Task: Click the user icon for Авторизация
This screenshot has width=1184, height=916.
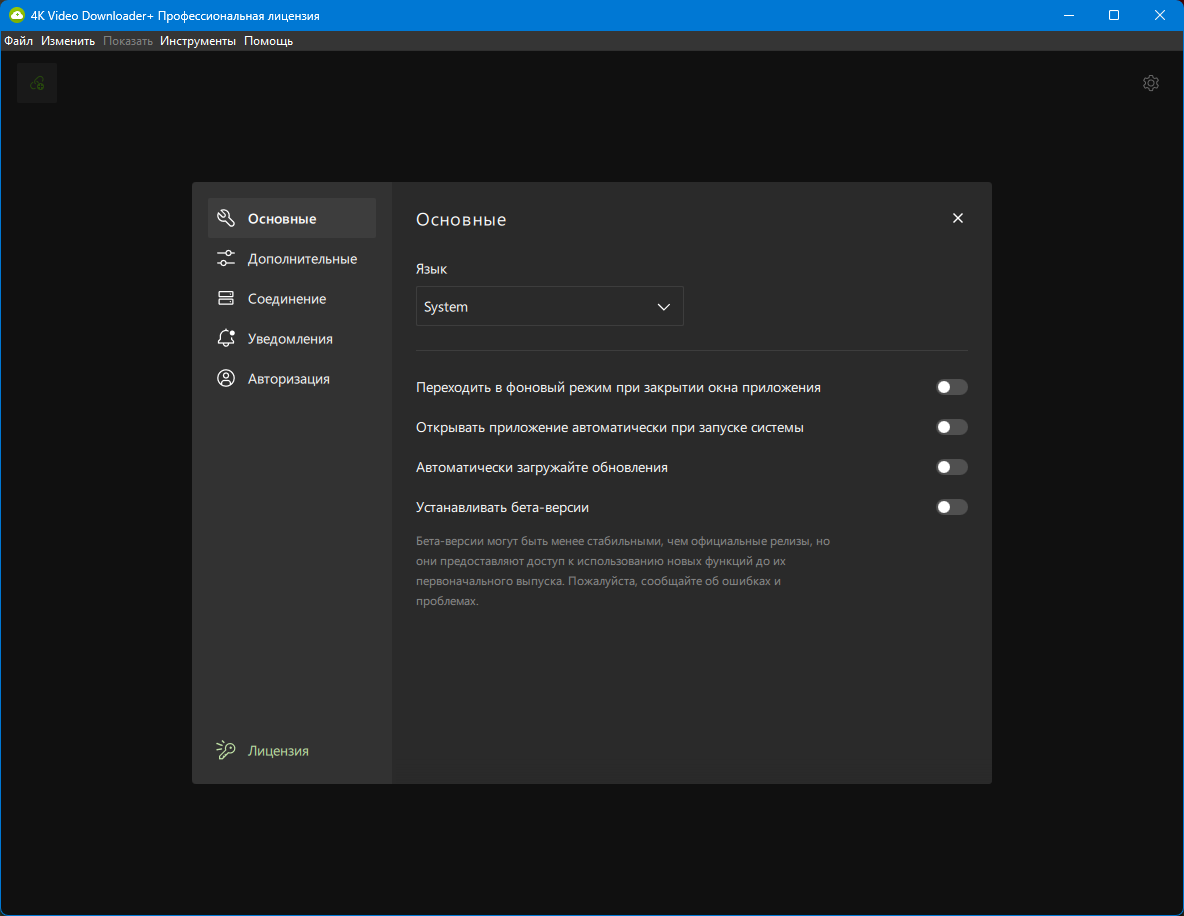Action: click(x=226, y=378)
